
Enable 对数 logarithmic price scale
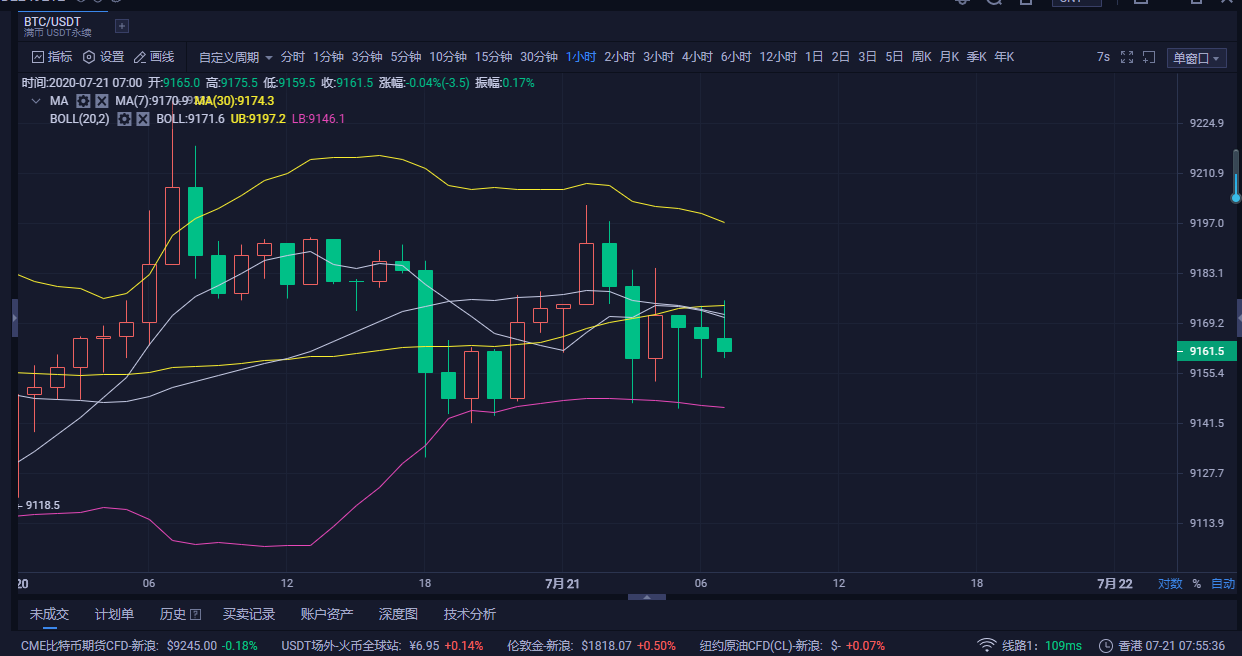click(1170, 583)
